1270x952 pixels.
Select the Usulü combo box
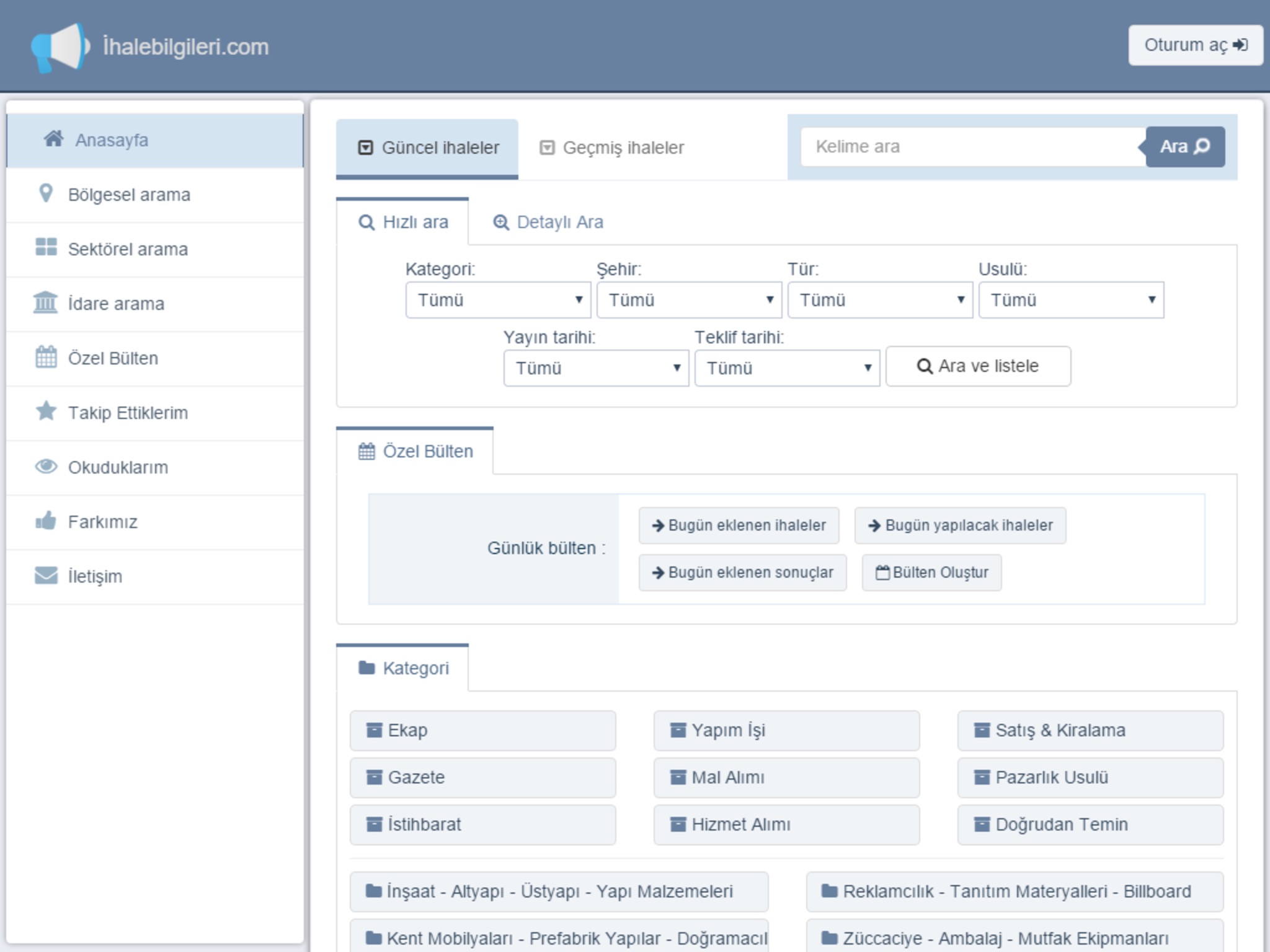pos(1071,301)
